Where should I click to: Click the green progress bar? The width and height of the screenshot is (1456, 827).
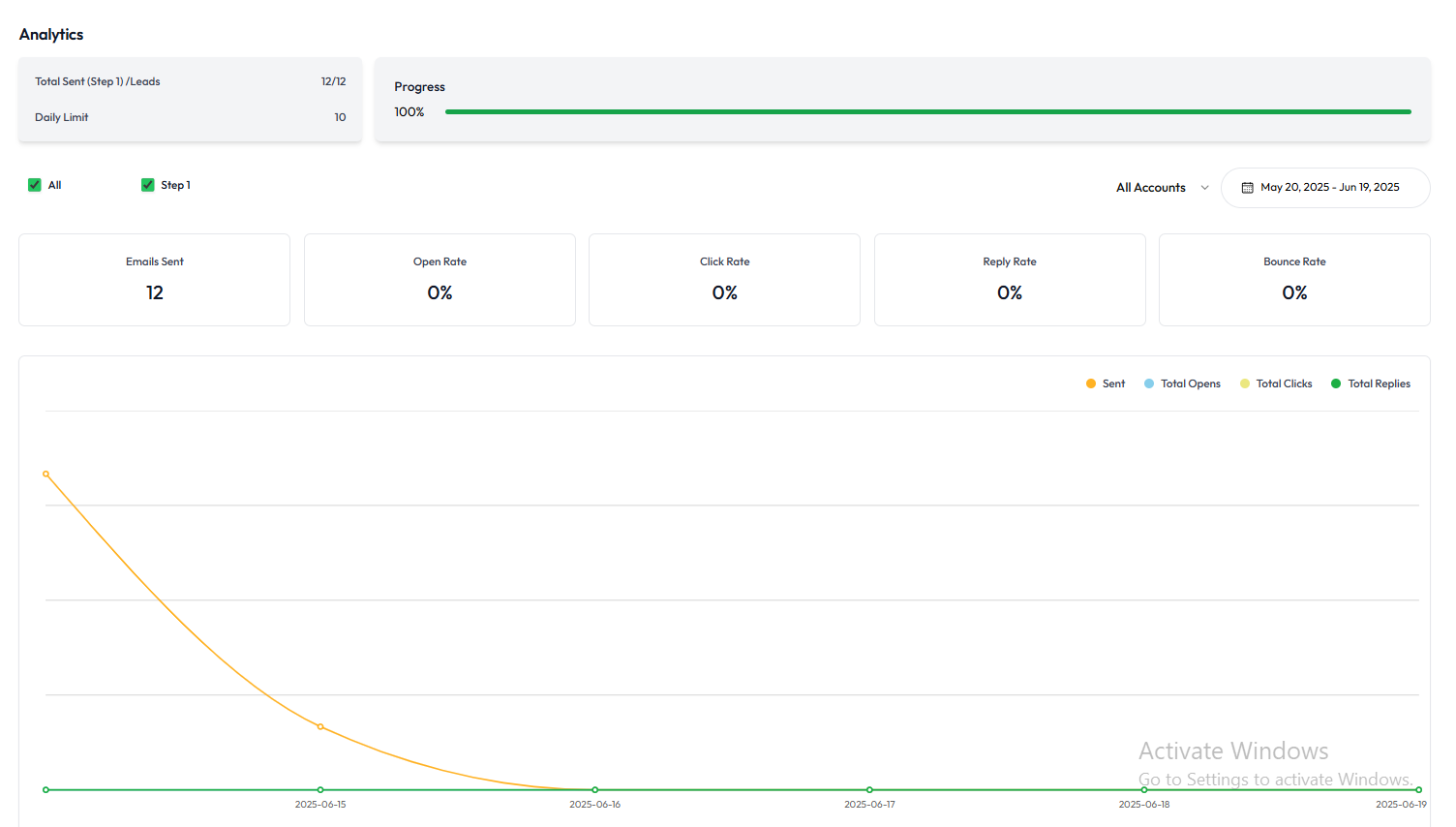click(x=927, y=112)
